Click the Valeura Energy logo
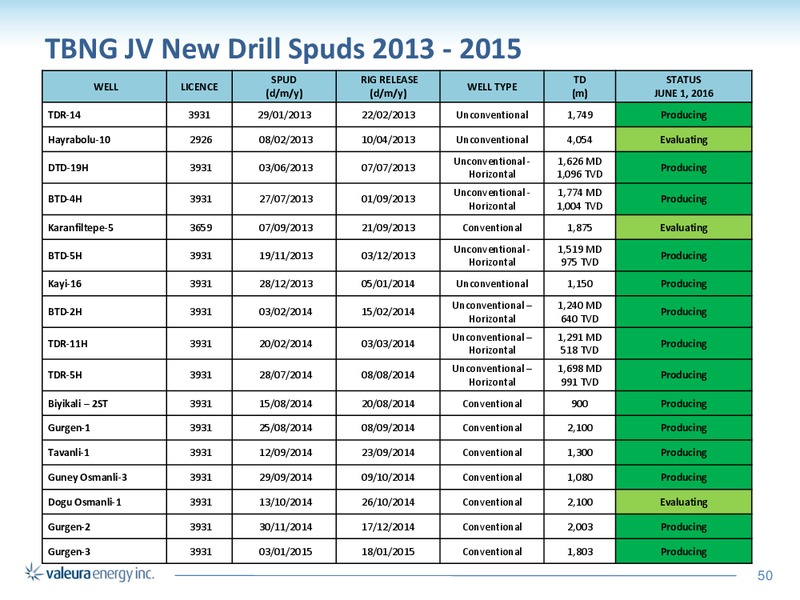Screen dimensions: 800x600 click(90, 573)
